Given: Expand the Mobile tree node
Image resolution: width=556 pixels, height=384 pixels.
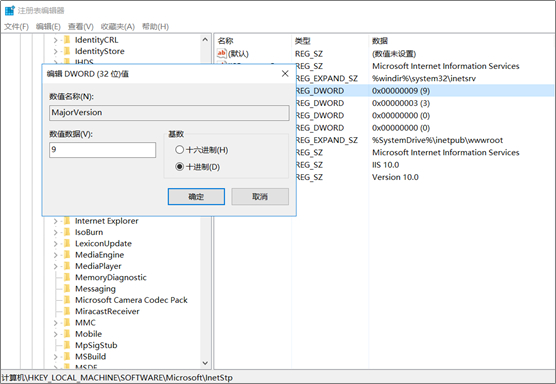Looking at the screenshot, I should 55,334.
